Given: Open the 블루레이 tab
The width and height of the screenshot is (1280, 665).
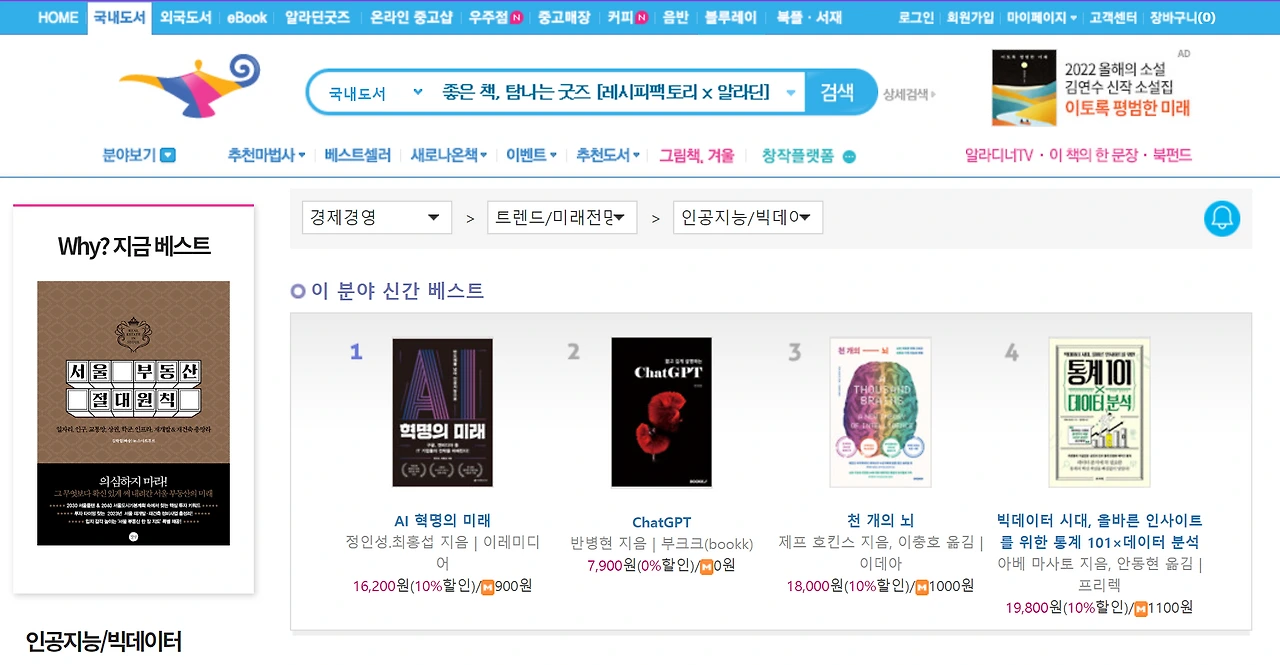Looking at the screenshot, I should point(730,17).
